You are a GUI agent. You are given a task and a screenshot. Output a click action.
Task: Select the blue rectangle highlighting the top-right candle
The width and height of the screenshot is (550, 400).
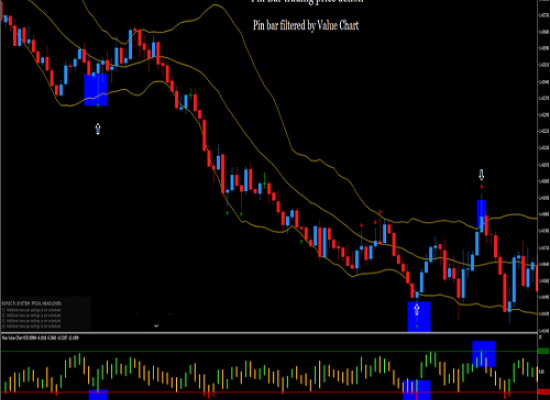pos(481,213)
